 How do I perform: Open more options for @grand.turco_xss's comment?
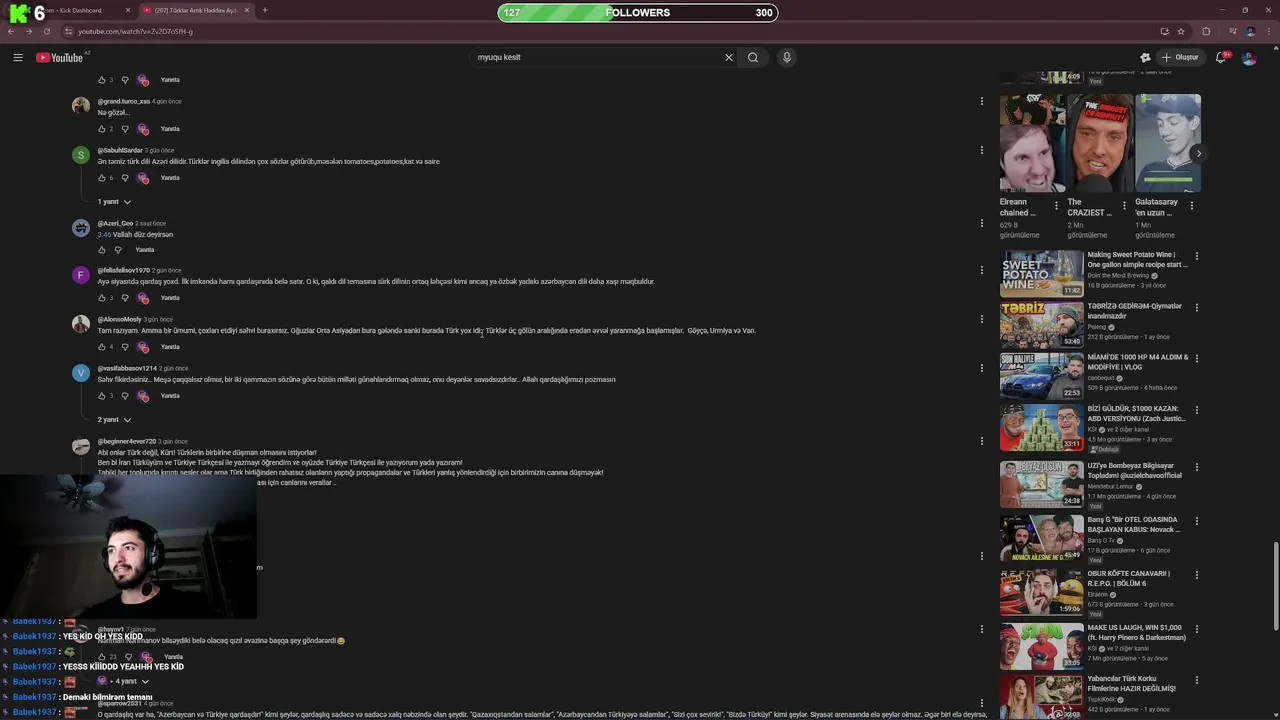[982, 101]
